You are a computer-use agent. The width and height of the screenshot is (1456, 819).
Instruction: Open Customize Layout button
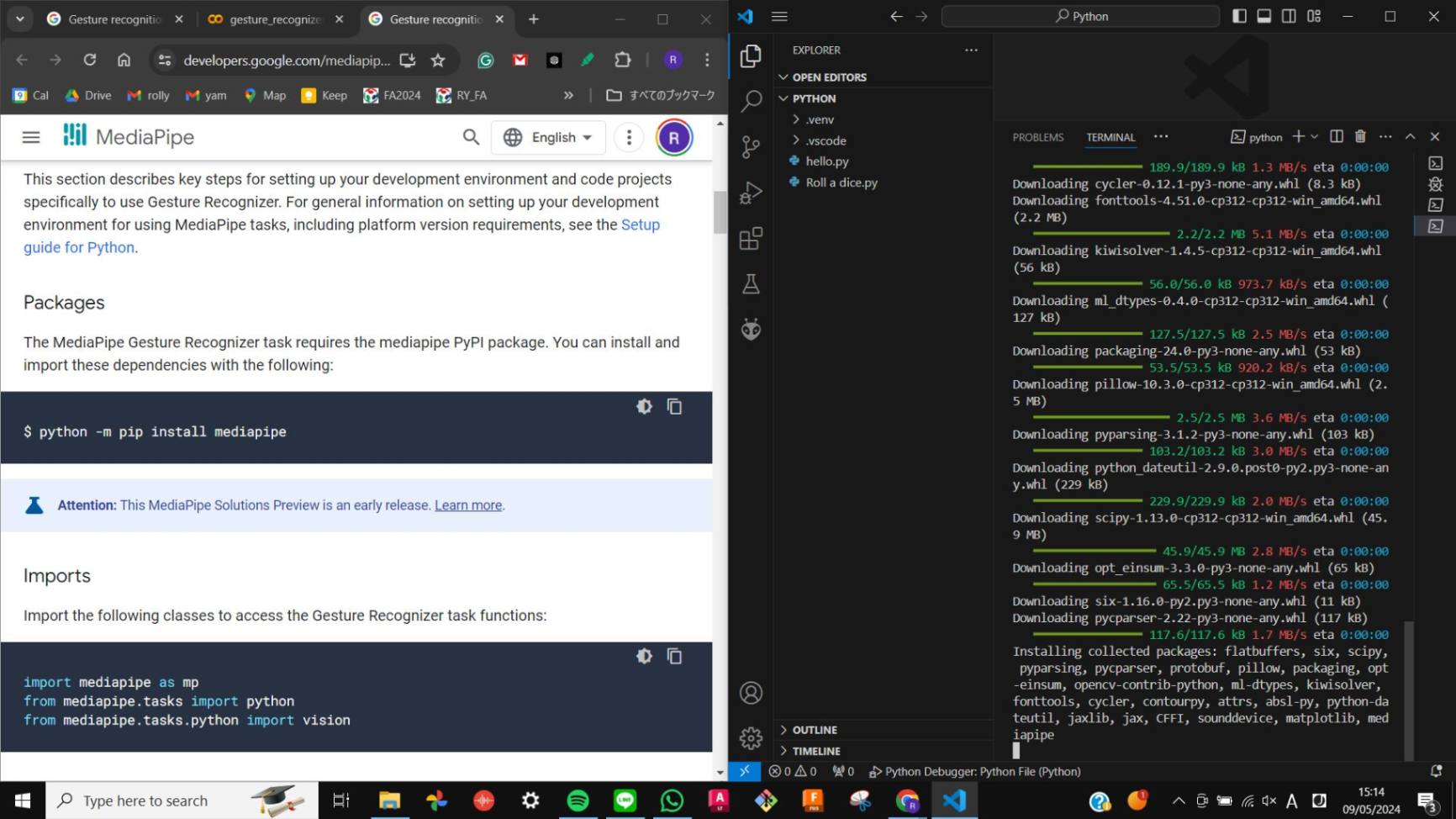point(1314,16)
